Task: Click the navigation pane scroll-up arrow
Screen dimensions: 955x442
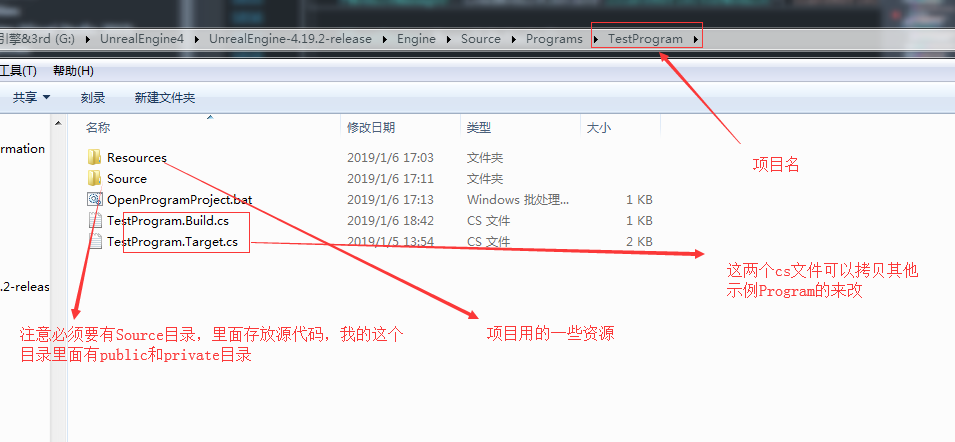Action: tap(58, 124)
